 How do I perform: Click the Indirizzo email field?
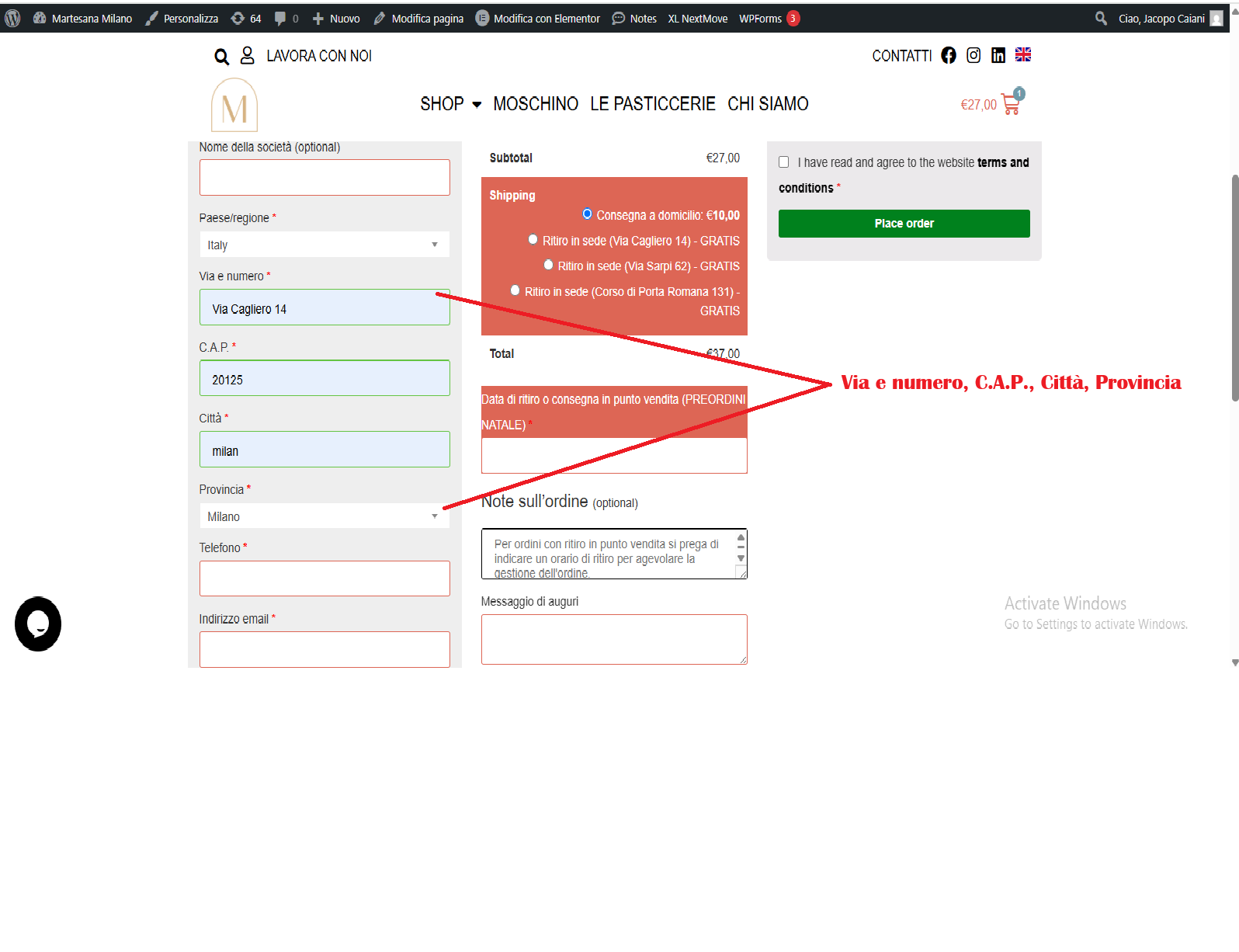click(324, 650)
